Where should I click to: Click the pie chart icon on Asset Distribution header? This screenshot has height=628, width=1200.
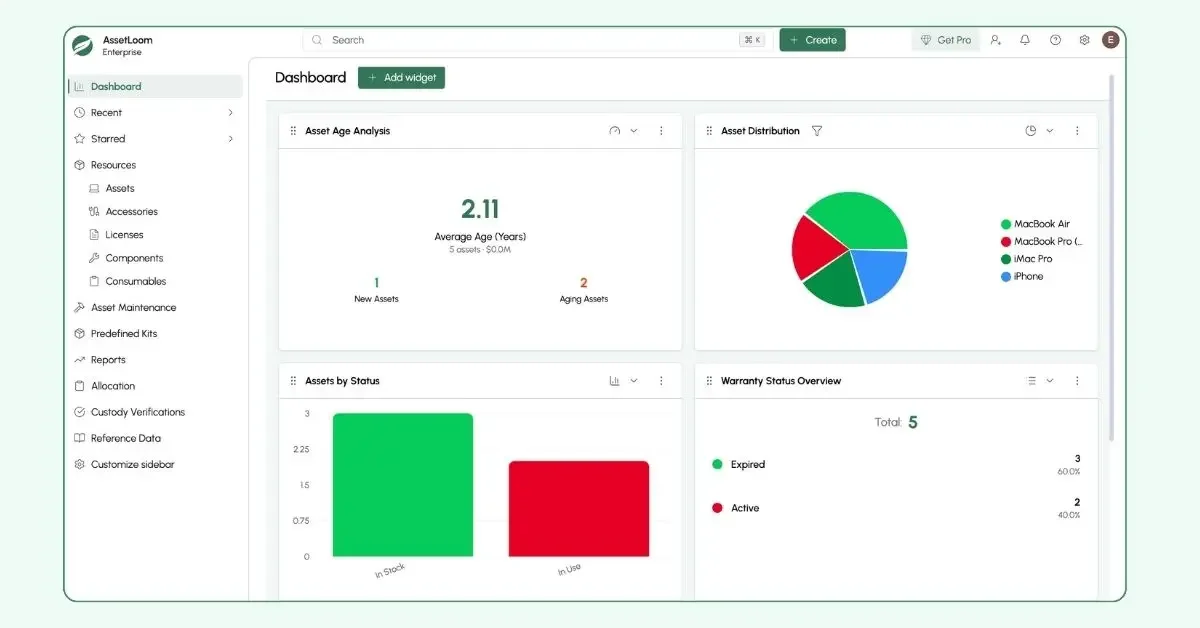(1029, 130)
